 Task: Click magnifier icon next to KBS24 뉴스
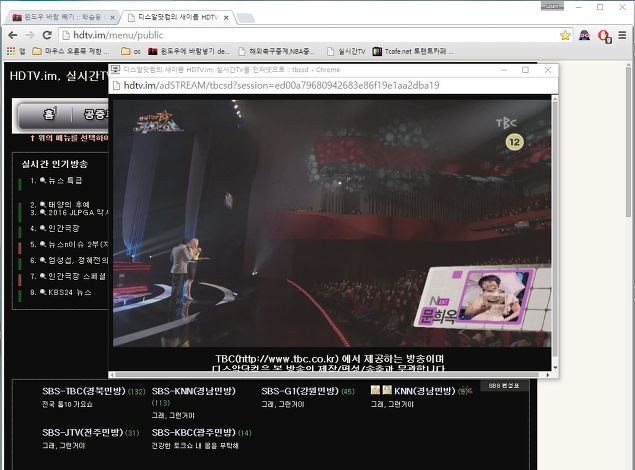click(x=43, y=292)
